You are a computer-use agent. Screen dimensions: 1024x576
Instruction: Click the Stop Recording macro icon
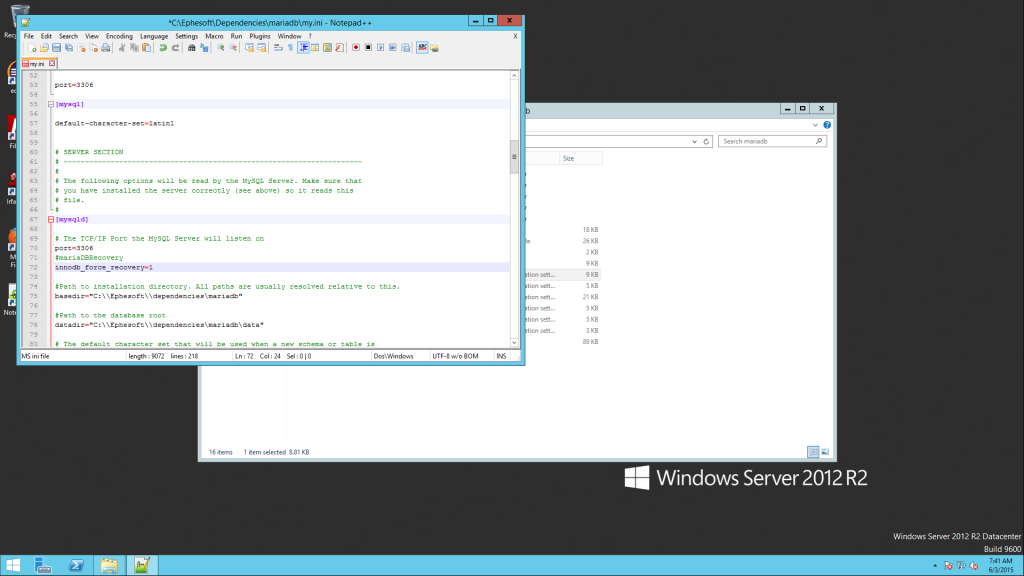(x=368, y=48)
